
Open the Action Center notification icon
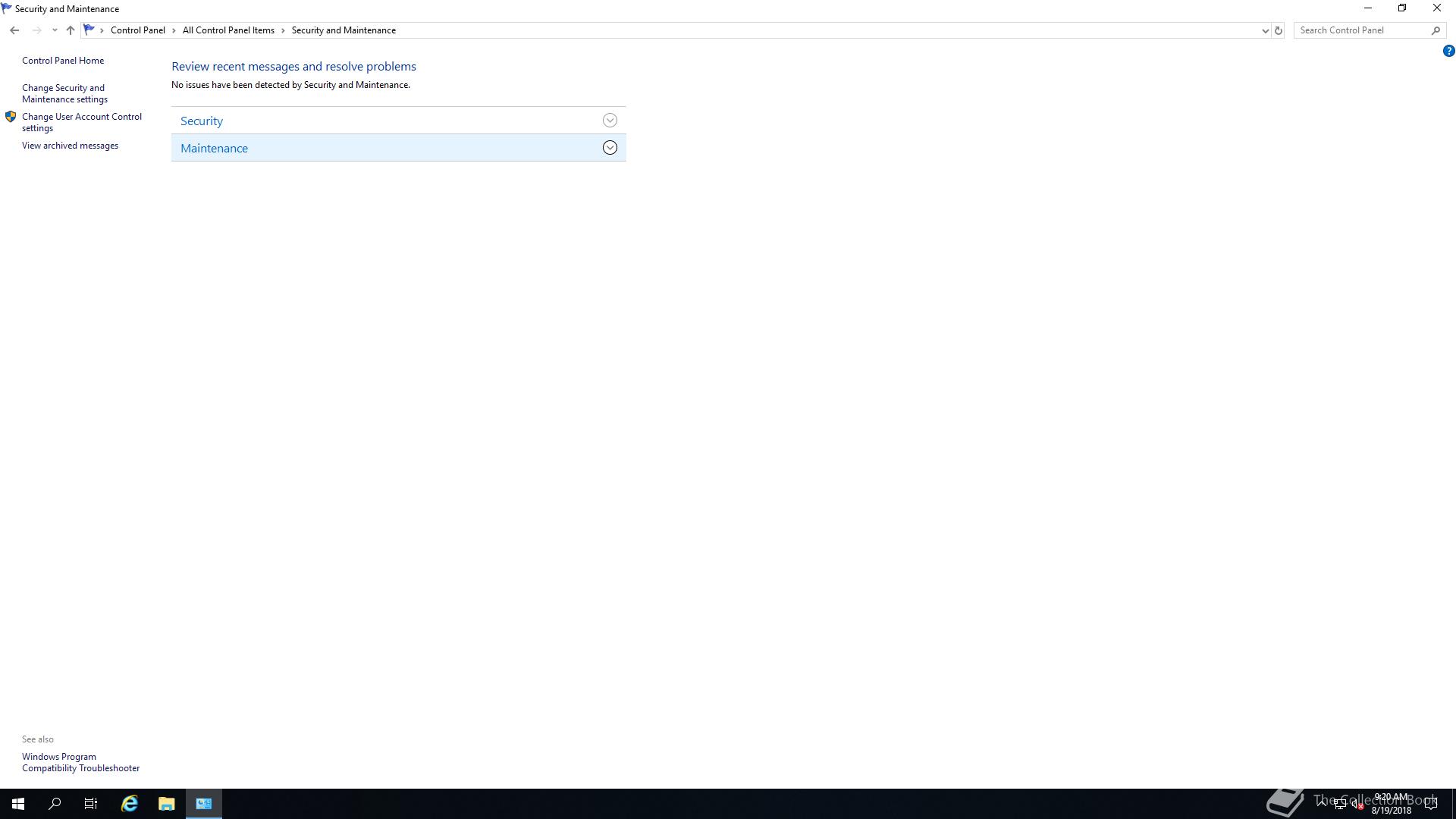tap(1431, 804)
